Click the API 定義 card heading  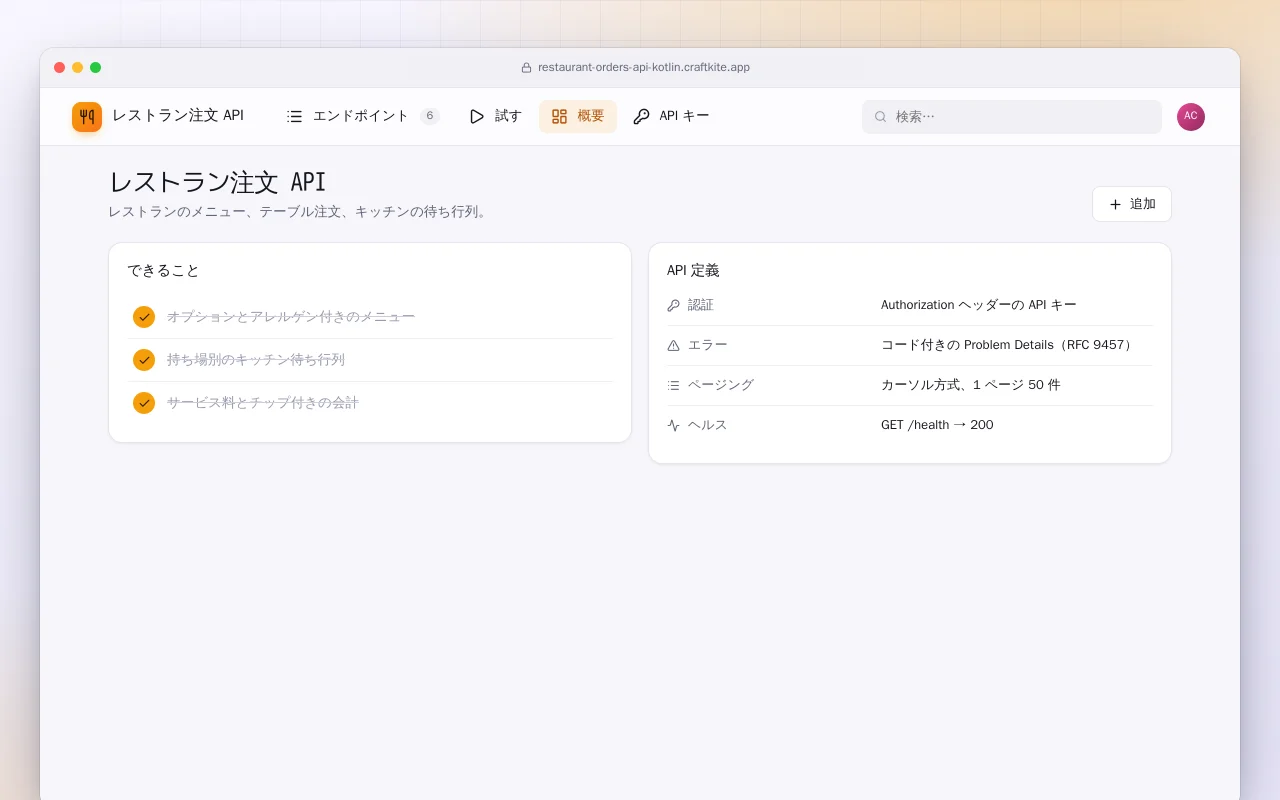[693, 271]
